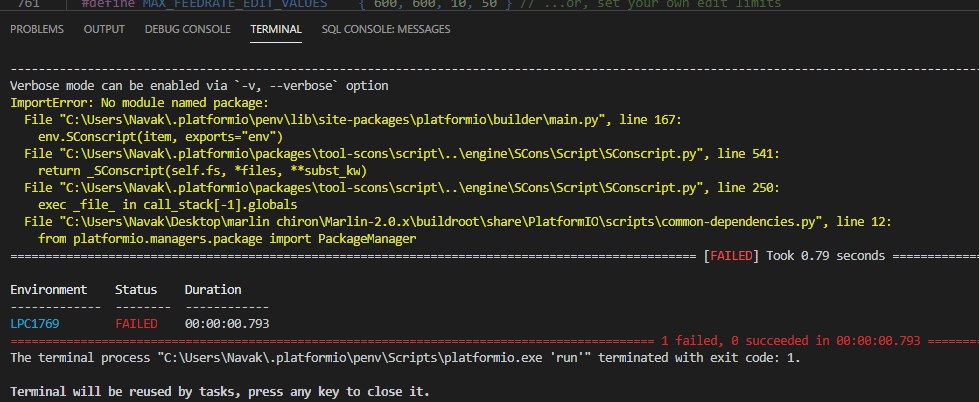Switch to the PROBLEMS tab
The width and height of the screenshot is (979, 402).
pyautogui.click(x=37, y=29)
